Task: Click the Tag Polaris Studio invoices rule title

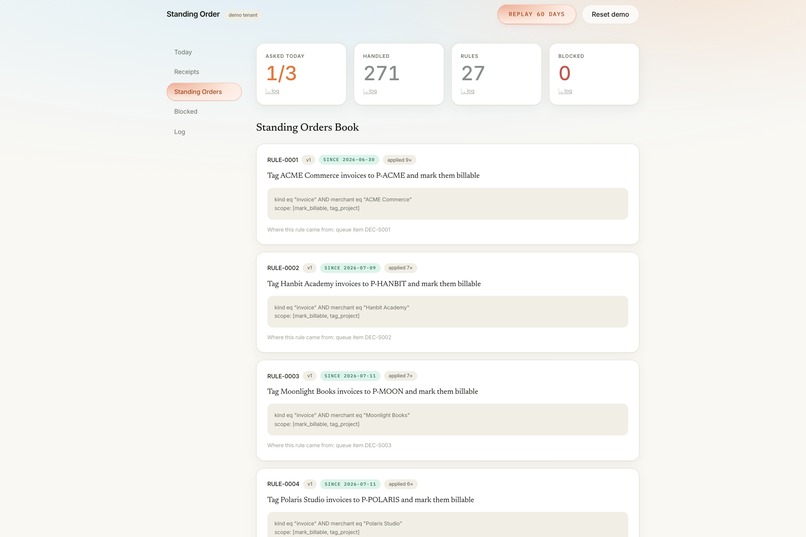Action: 370,499
